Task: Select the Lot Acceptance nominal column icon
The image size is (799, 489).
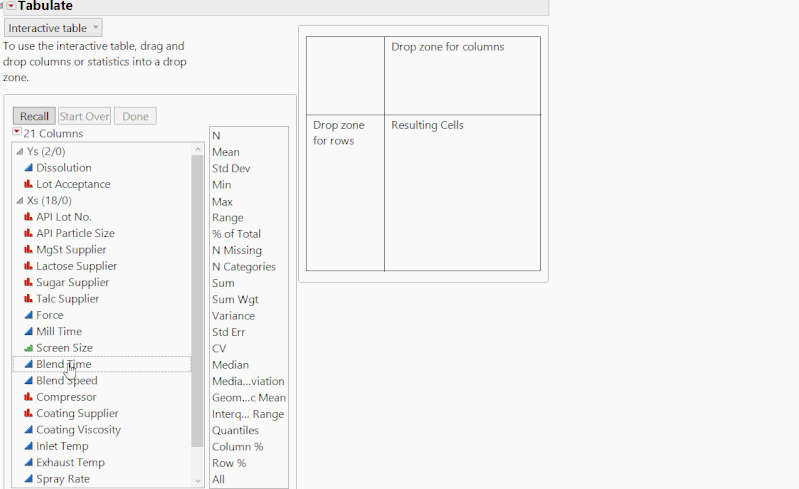Action: click(x=29, y=184)
